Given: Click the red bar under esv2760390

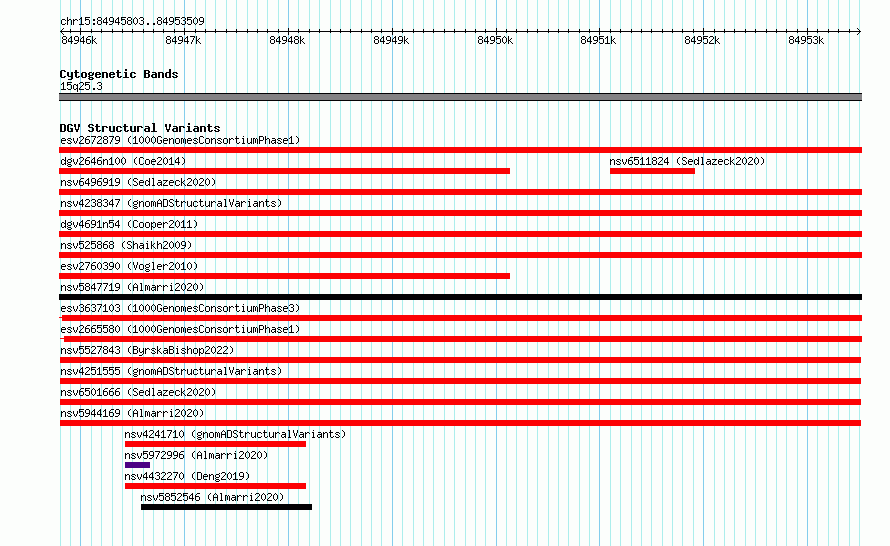Looking at the screenshot, I should point(284,276).
